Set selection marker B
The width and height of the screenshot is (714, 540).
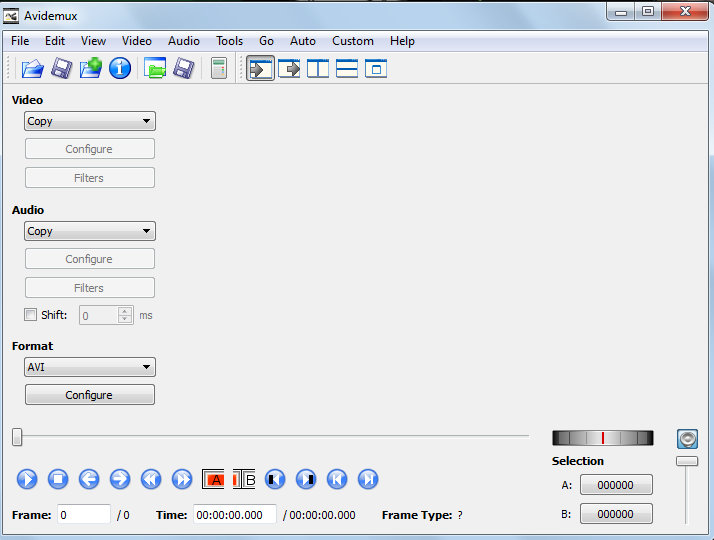pos(244,479)
